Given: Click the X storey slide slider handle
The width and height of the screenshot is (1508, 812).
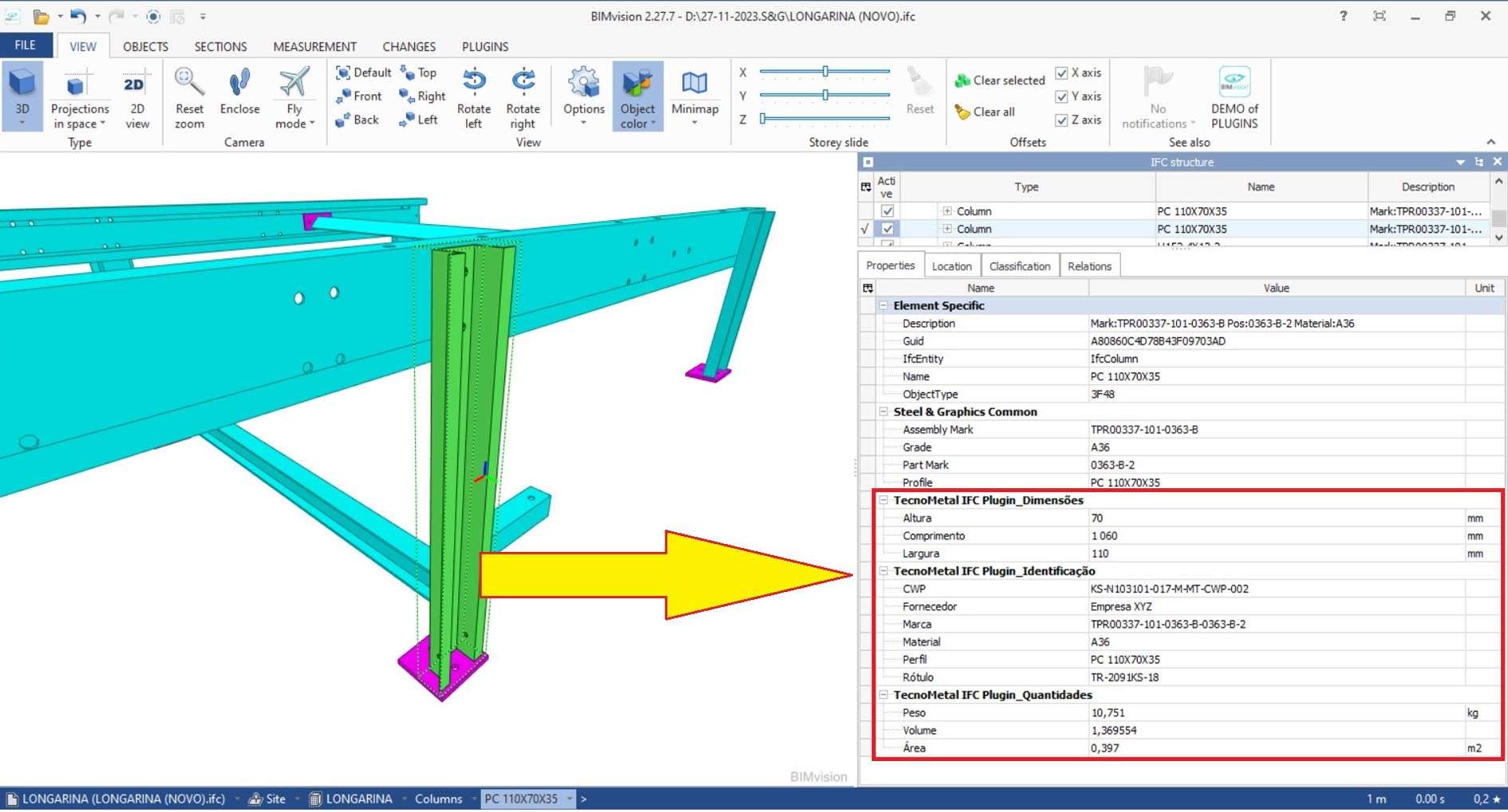Looking at the screenshot, I should point(826,72).
